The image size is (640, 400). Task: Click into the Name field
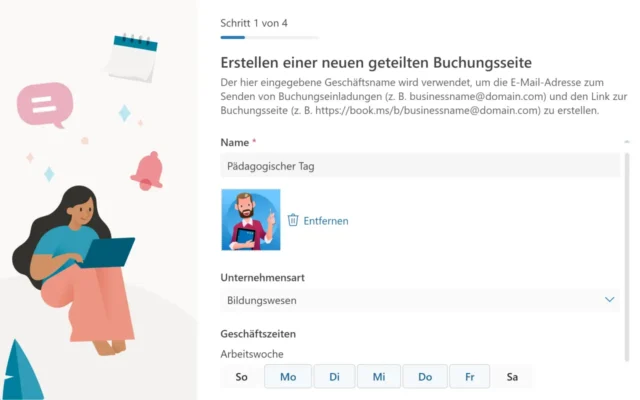pos(420,166)
